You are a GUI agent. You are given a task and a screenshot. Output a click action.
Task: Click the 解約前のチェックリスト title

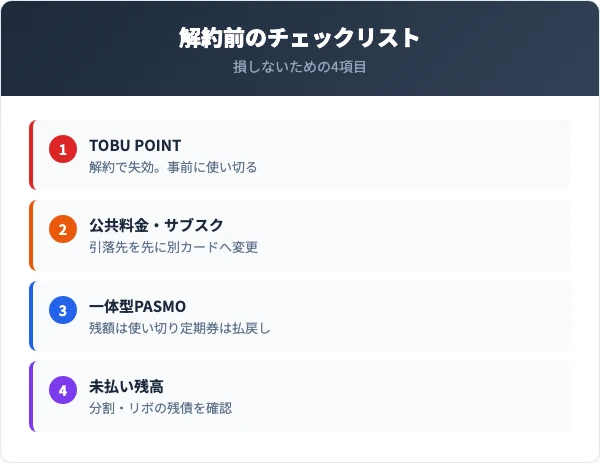point(299,38)
